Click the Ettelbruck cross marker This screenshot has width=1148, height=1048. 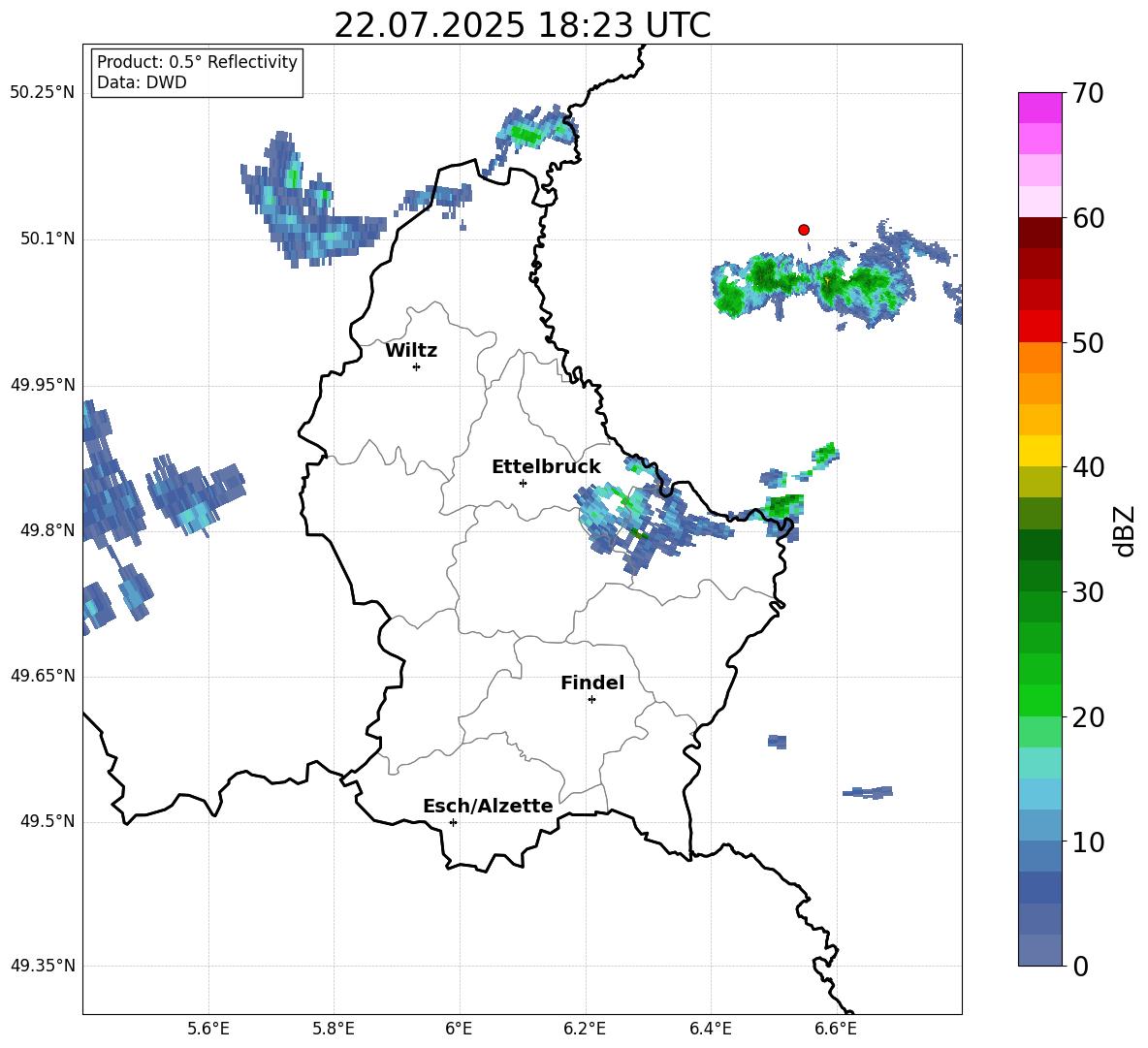tap(523, 483)
